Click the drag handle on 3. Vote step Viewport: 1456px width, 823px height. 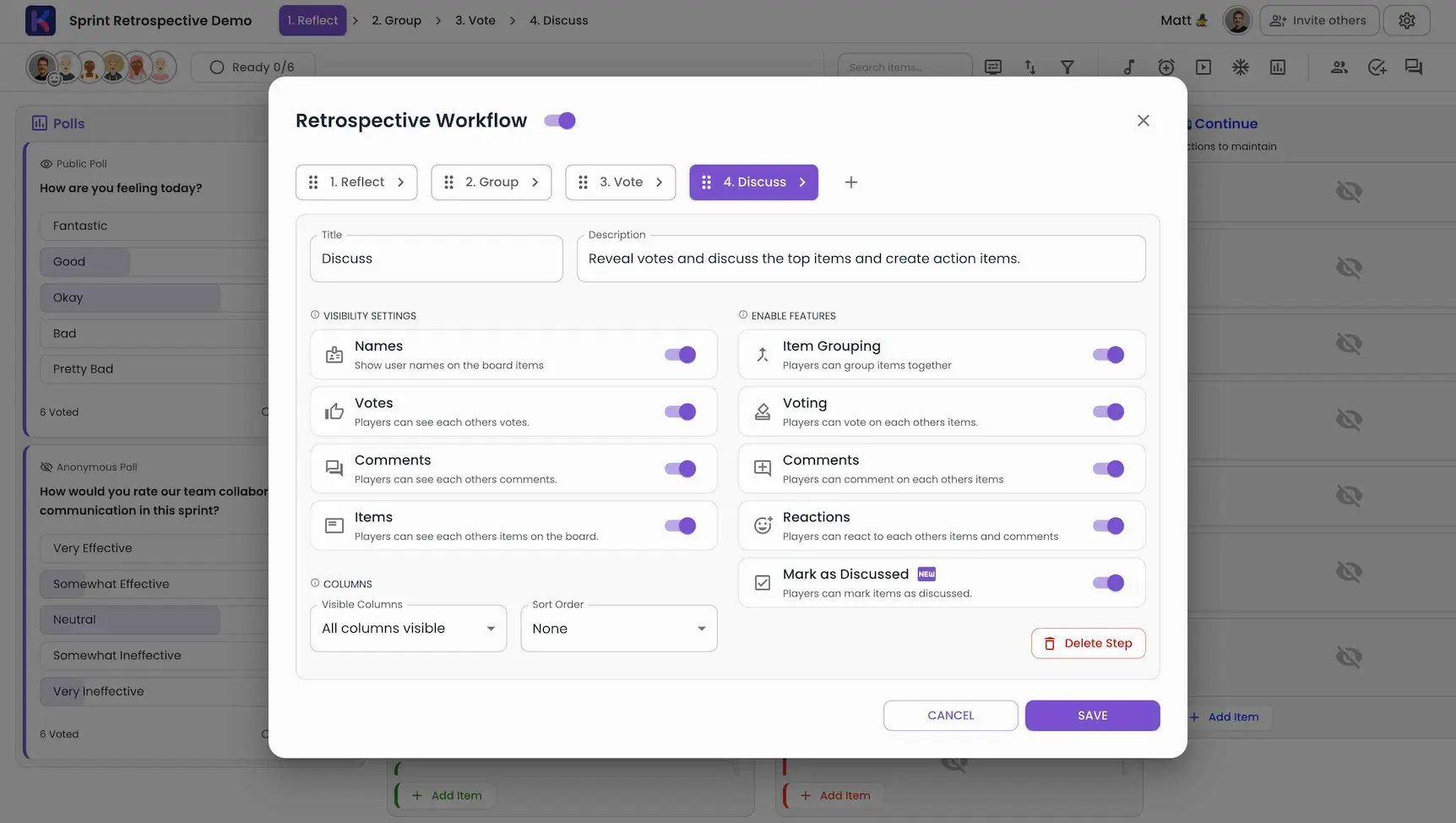(583, 183)
